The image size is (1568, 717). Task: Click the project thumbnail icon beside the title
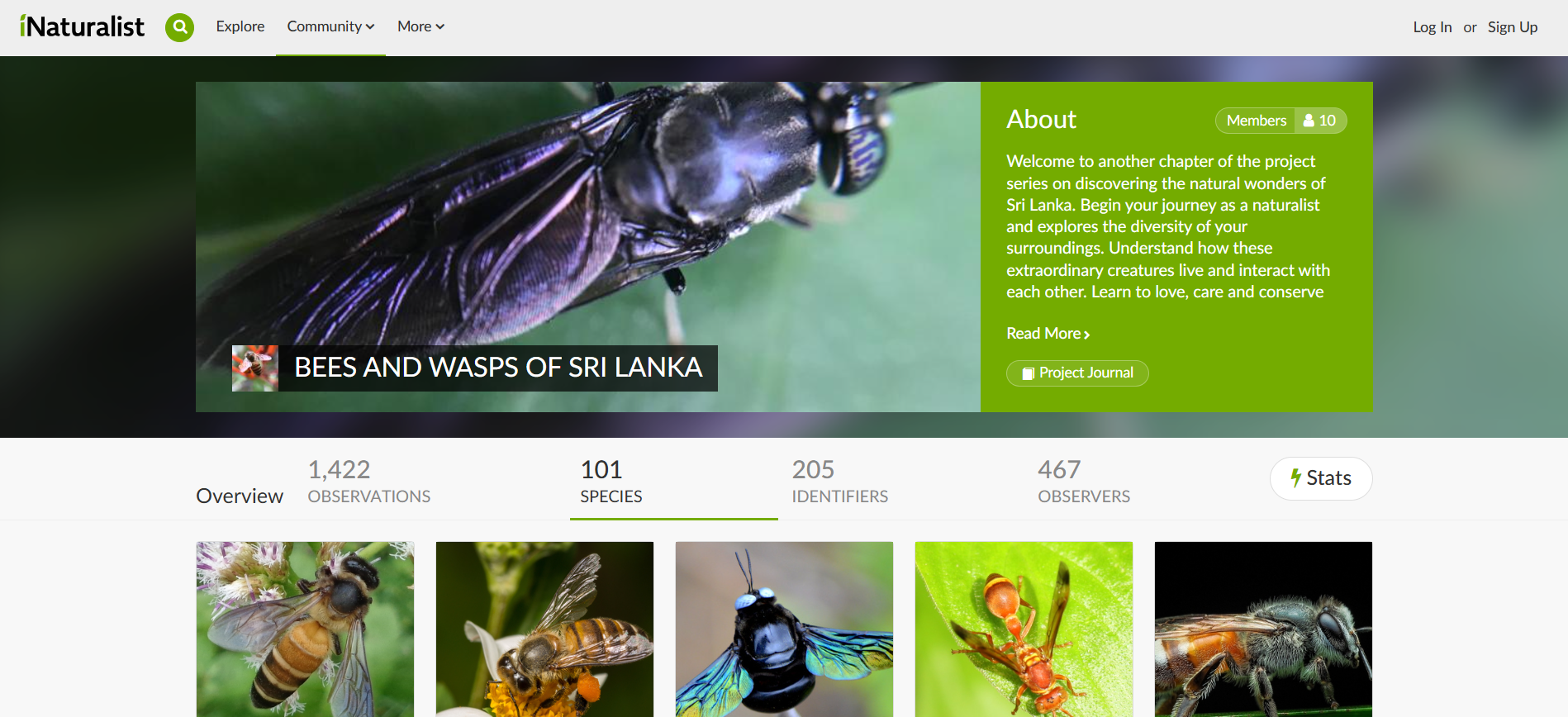255,368
